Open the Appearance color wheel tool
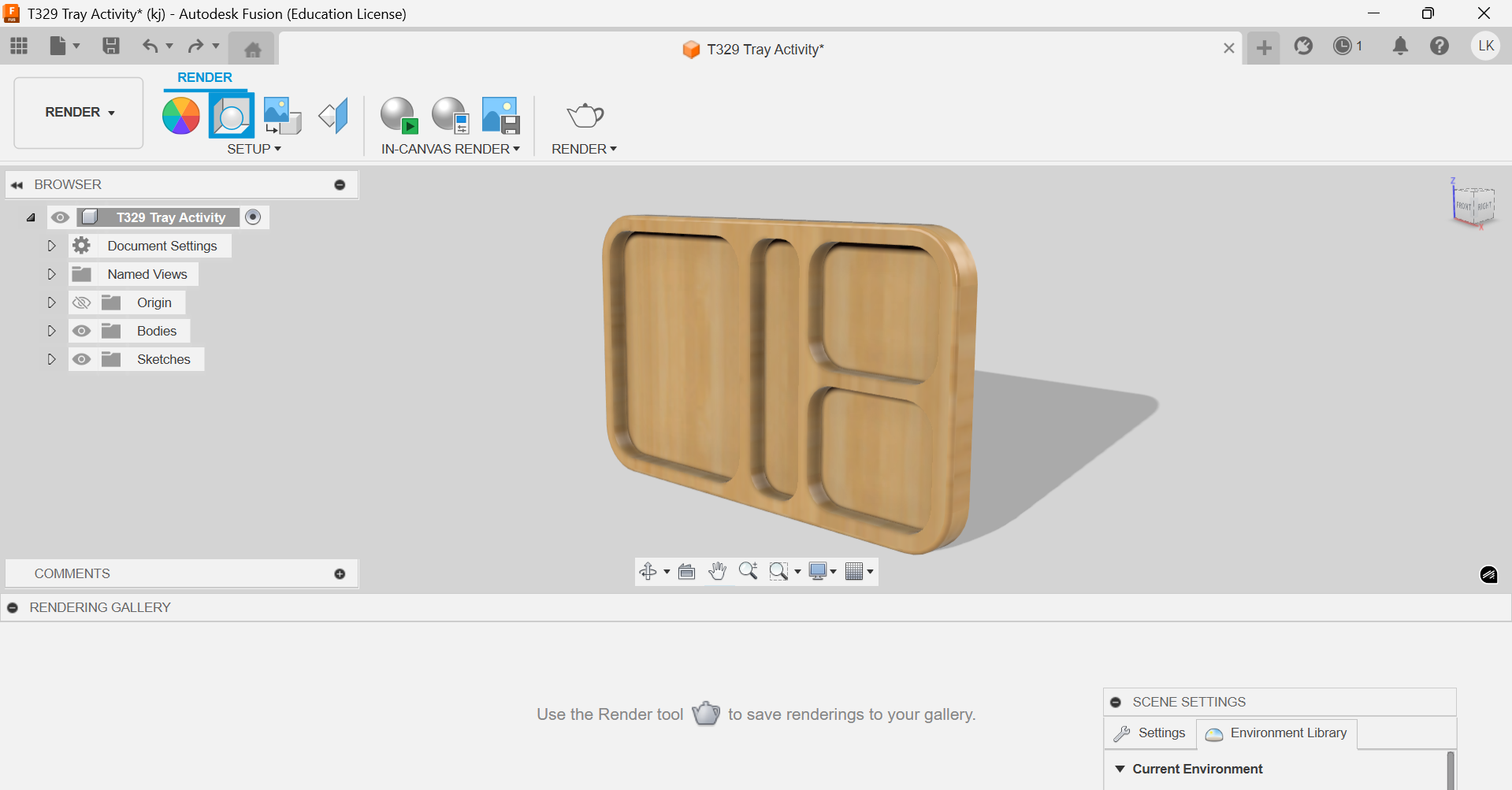Image resolution: width=1512 pixels, height=790 pixels. tap(180, 116)
